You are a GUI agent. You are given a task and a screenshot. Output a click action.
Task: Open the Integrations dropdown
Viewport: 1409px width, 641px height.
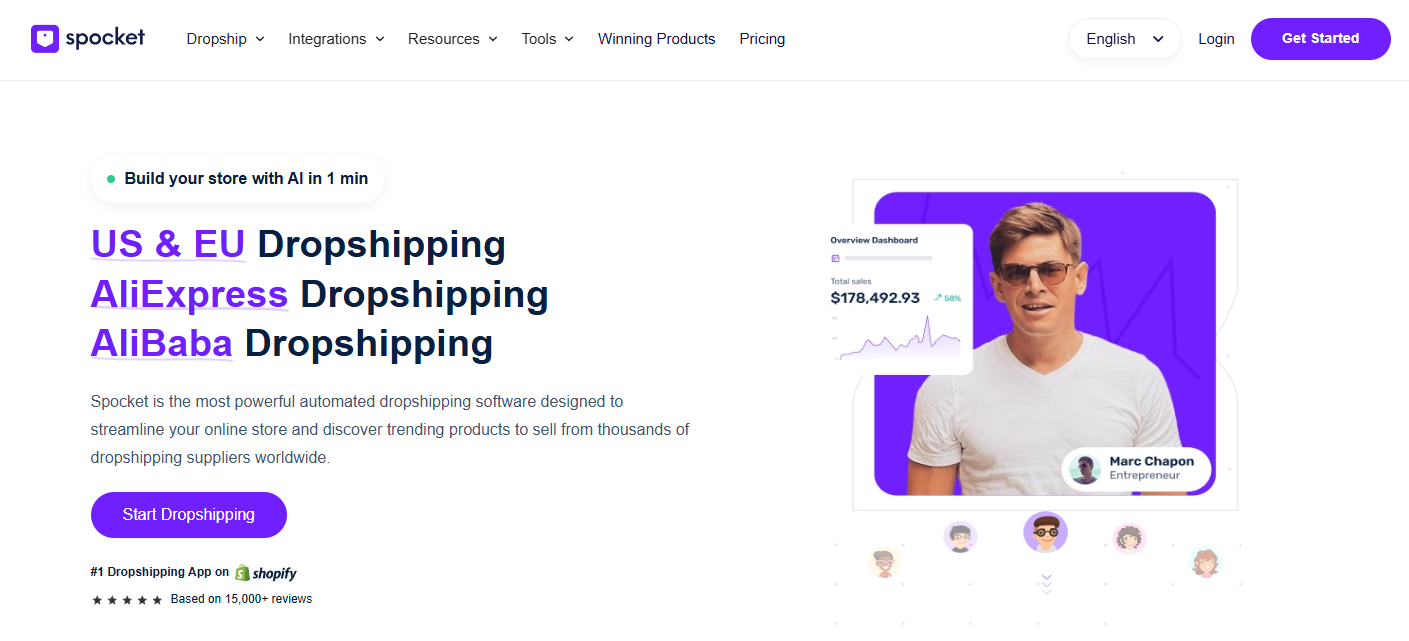pos(337,39)
